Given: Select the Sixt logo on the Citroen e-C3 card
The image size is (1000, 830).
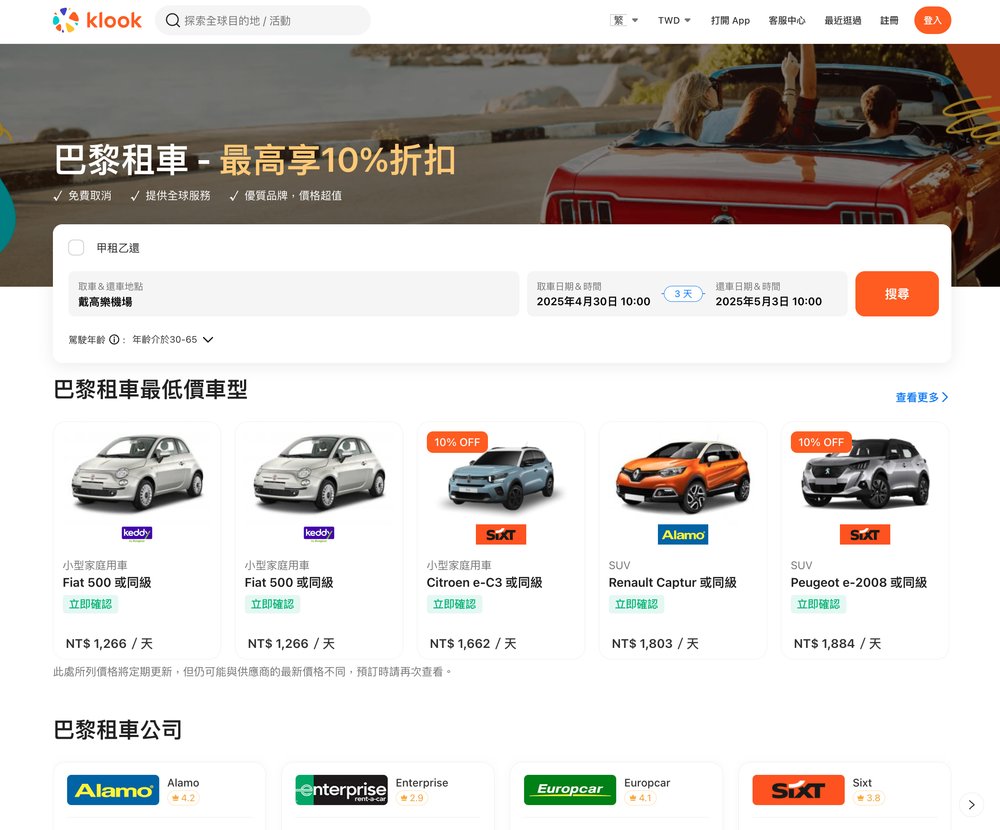Looking at the screenshot, I should click(x=500, y=534).
